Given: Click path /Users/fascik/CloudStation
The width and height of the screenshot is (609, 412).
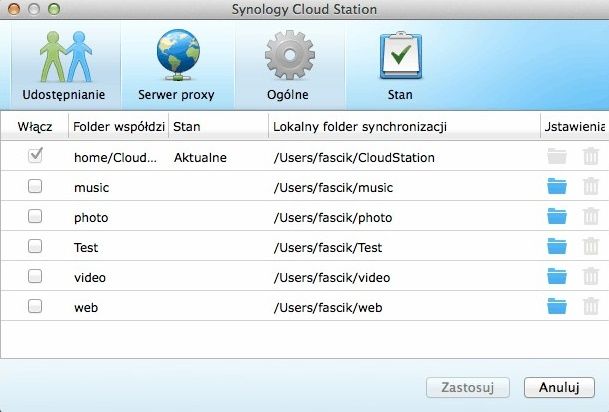Looking at the screenshot, I should [354, 158].
